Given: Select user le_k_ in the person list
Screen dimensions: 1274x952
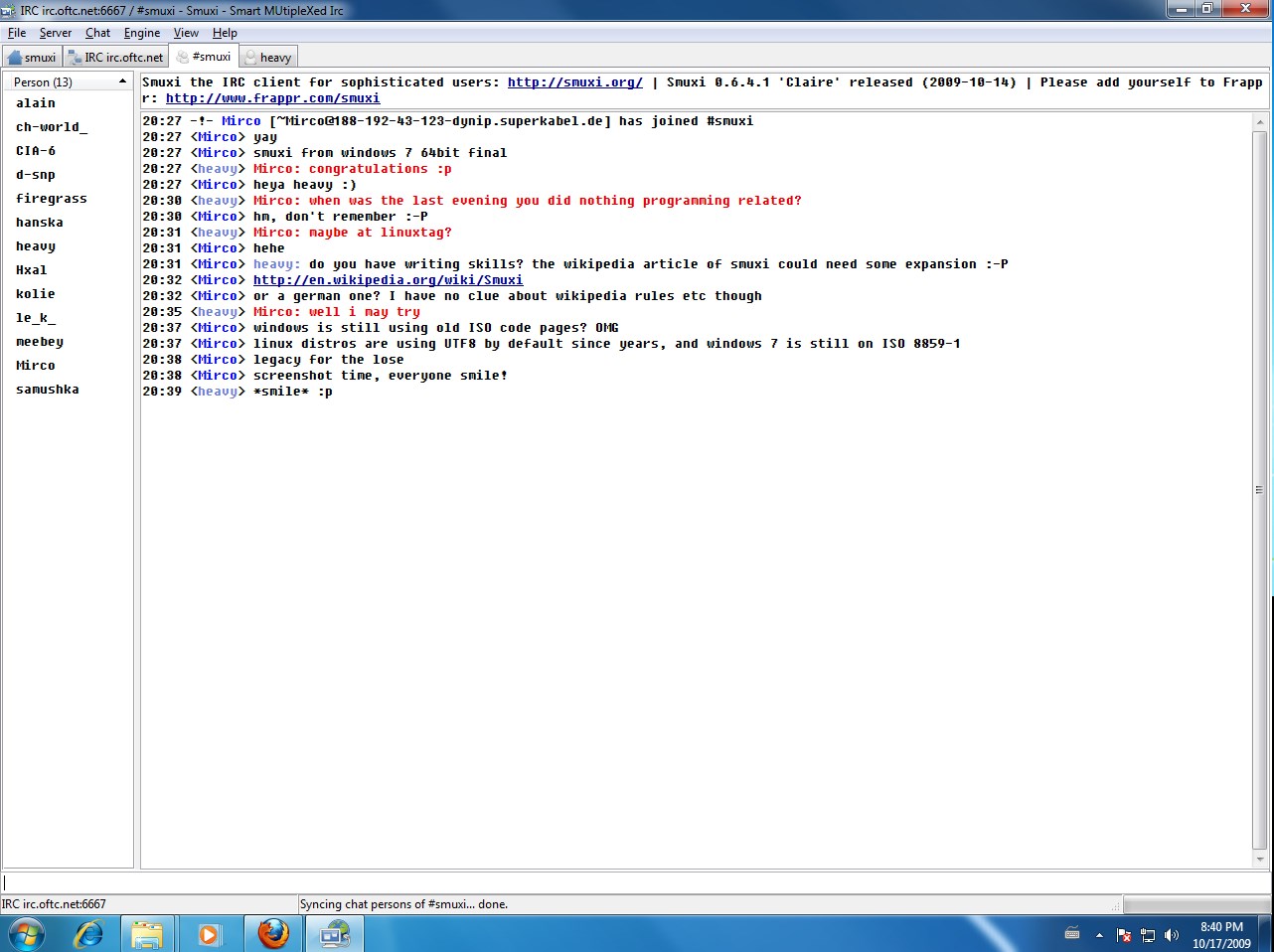Looking at the screenshot, I should (x=36, y=318).
